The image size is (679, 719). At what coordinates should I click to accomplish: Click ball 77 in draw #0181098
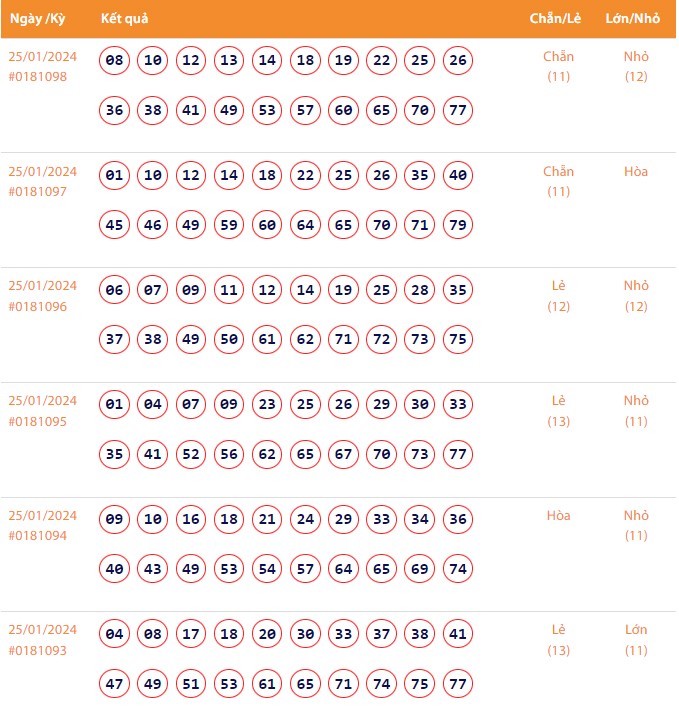pos(458,110)
